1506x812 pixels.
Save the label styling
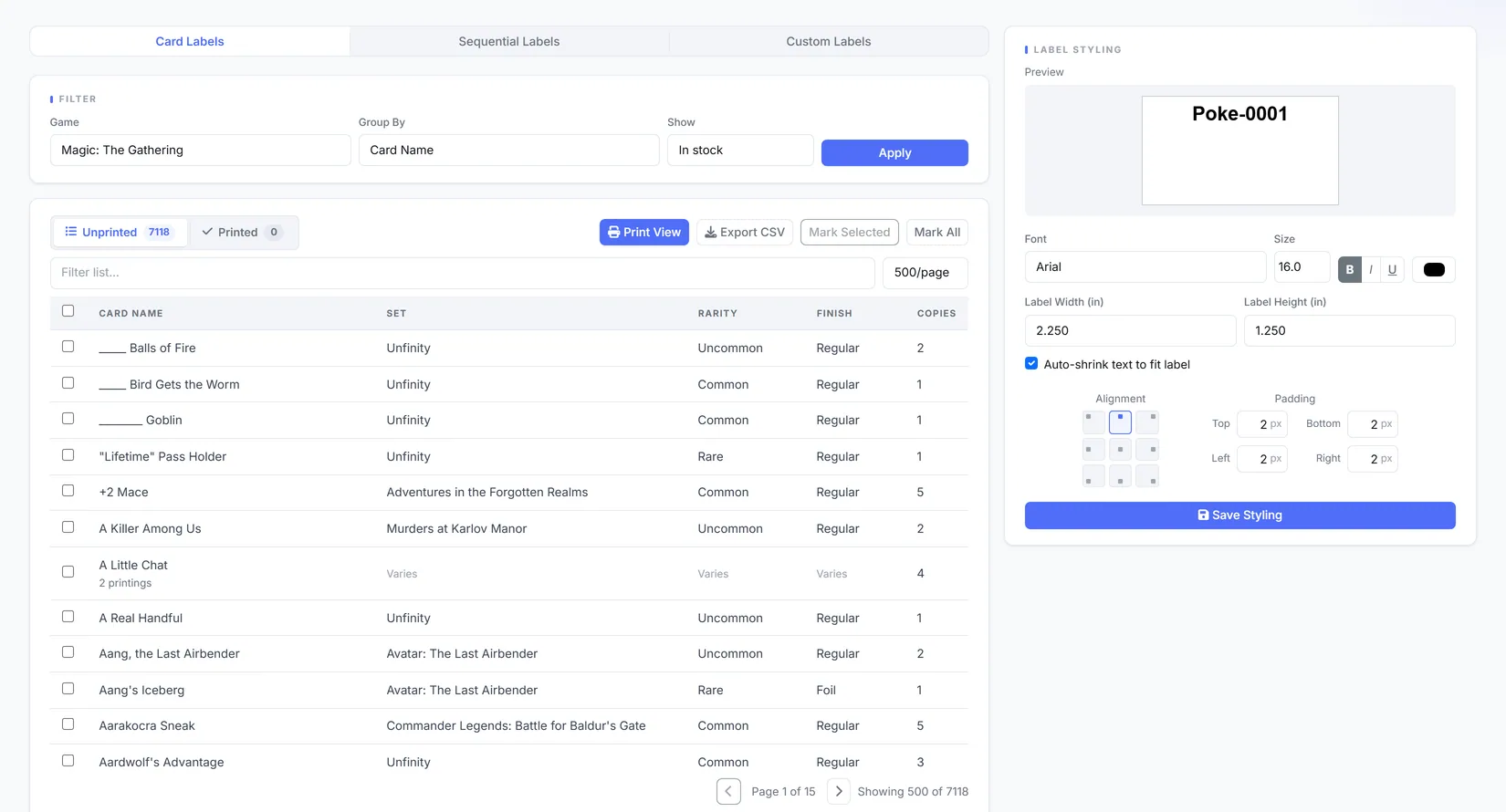point(1240,515)
